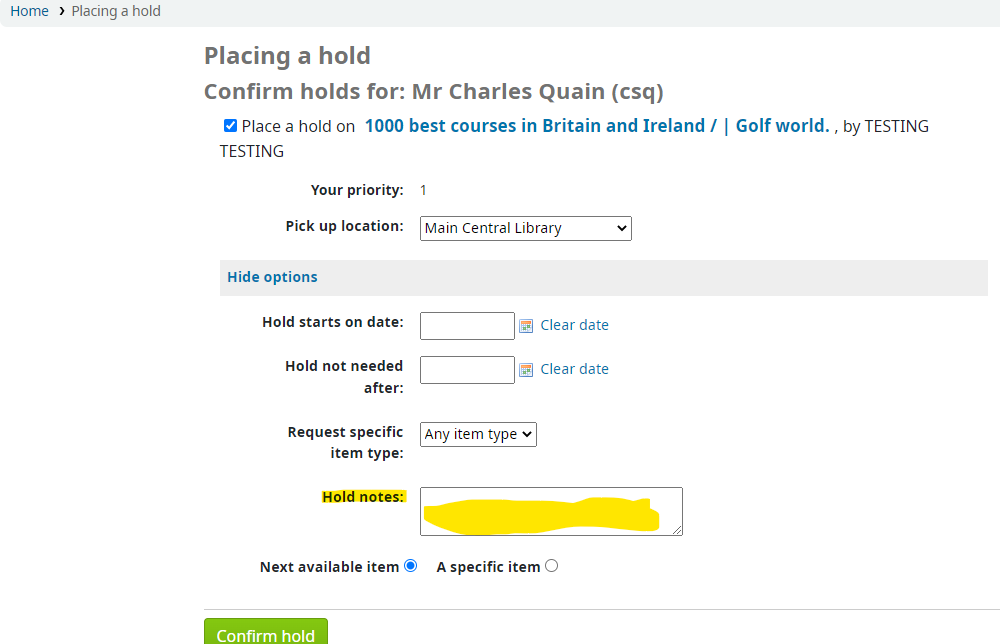Click inside the Hold notes text area

(x=550, y=511)
